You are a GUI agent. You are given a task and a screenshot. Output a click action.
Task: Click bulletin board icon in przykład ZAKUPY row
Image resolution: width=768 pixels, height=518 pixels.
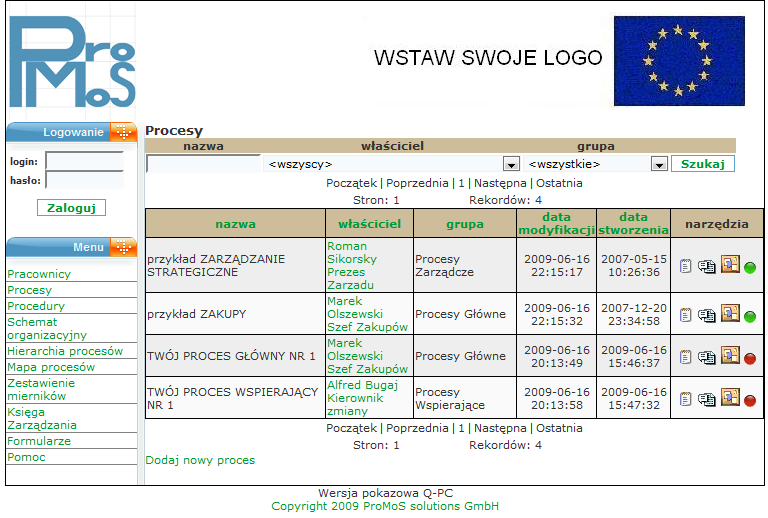(x=730, y=313)
